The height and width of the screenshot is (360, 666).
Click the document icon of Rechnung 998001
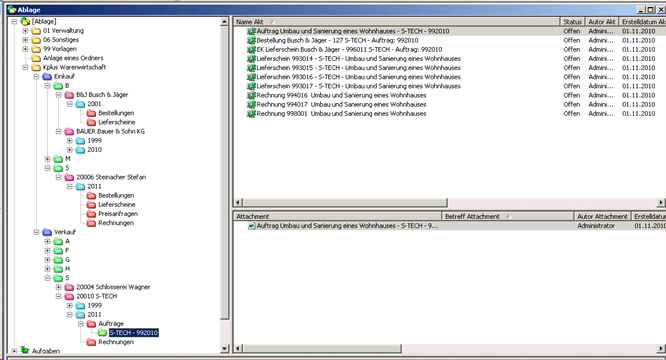251,114
